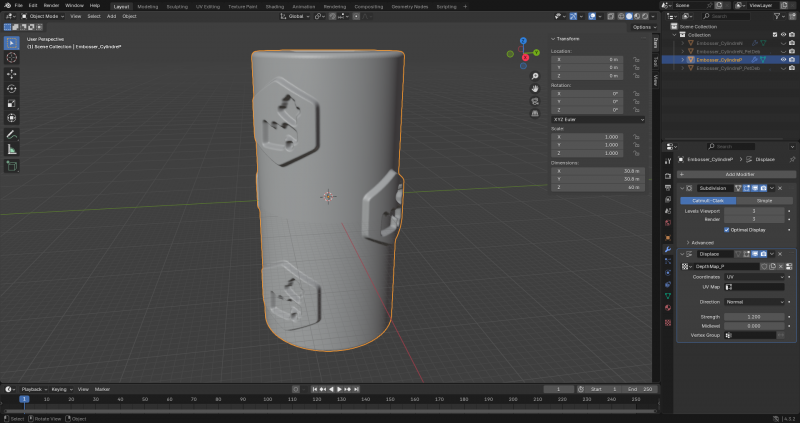The width and height of the screenshot is (800, 423).
Task: Click the Strength value field
Action: (x=756, y=317)
